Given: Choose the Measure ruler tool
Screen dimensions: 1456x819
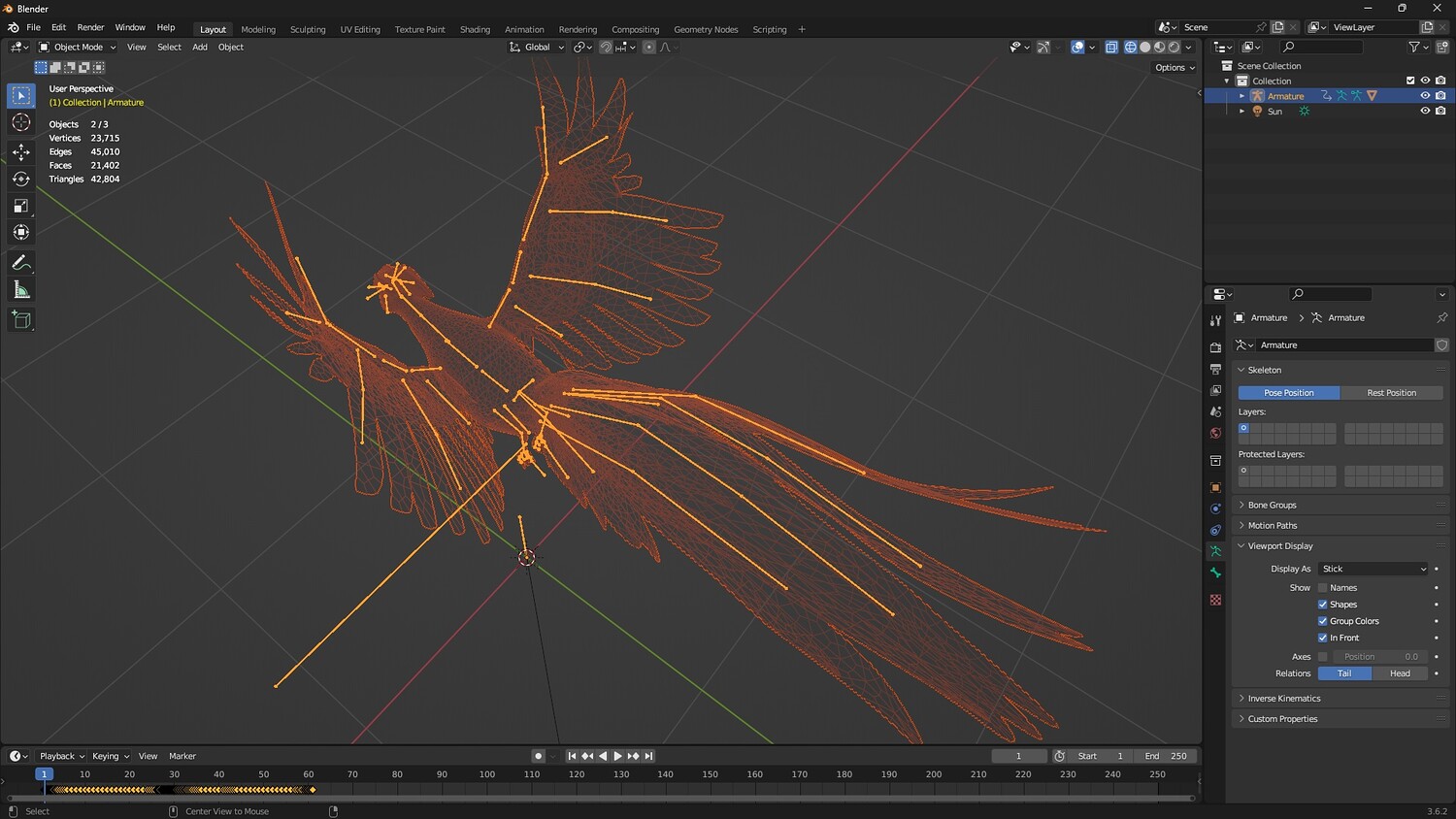Looking at the screenshot, I should (20, 290).
